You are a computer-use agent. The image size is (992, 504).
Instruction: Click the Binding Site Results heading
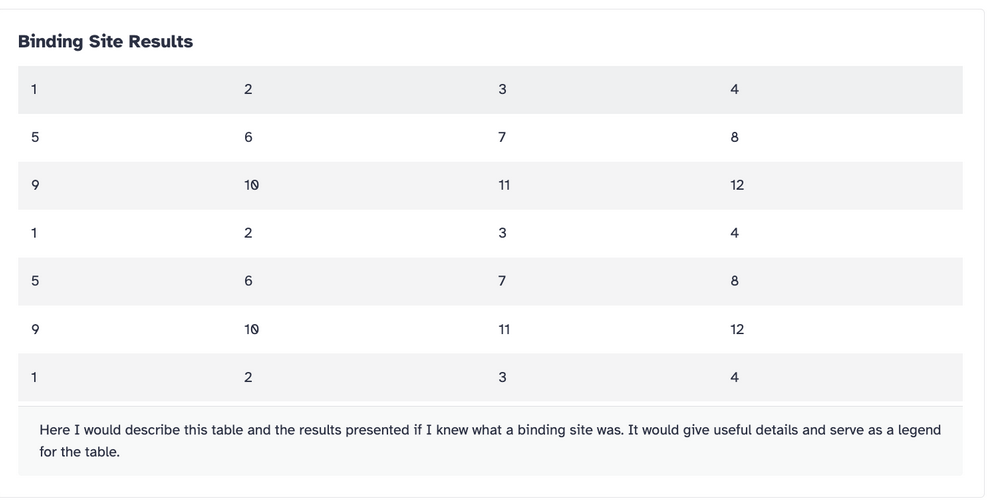coord(106,42)
